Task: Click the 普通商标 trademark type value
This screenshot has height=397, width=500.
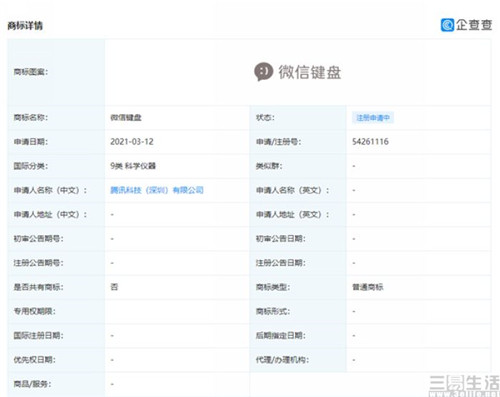Action: tap(368, 287)
